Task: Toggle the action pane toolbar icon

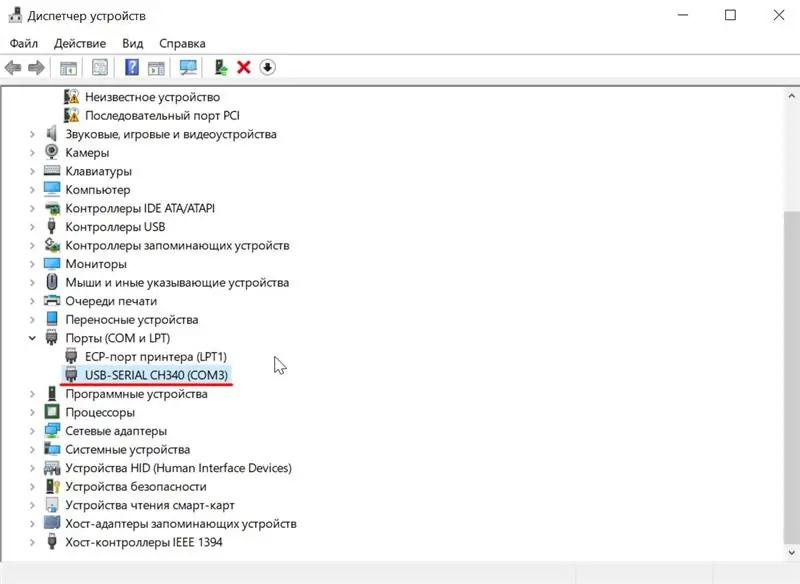Action: 156,67
